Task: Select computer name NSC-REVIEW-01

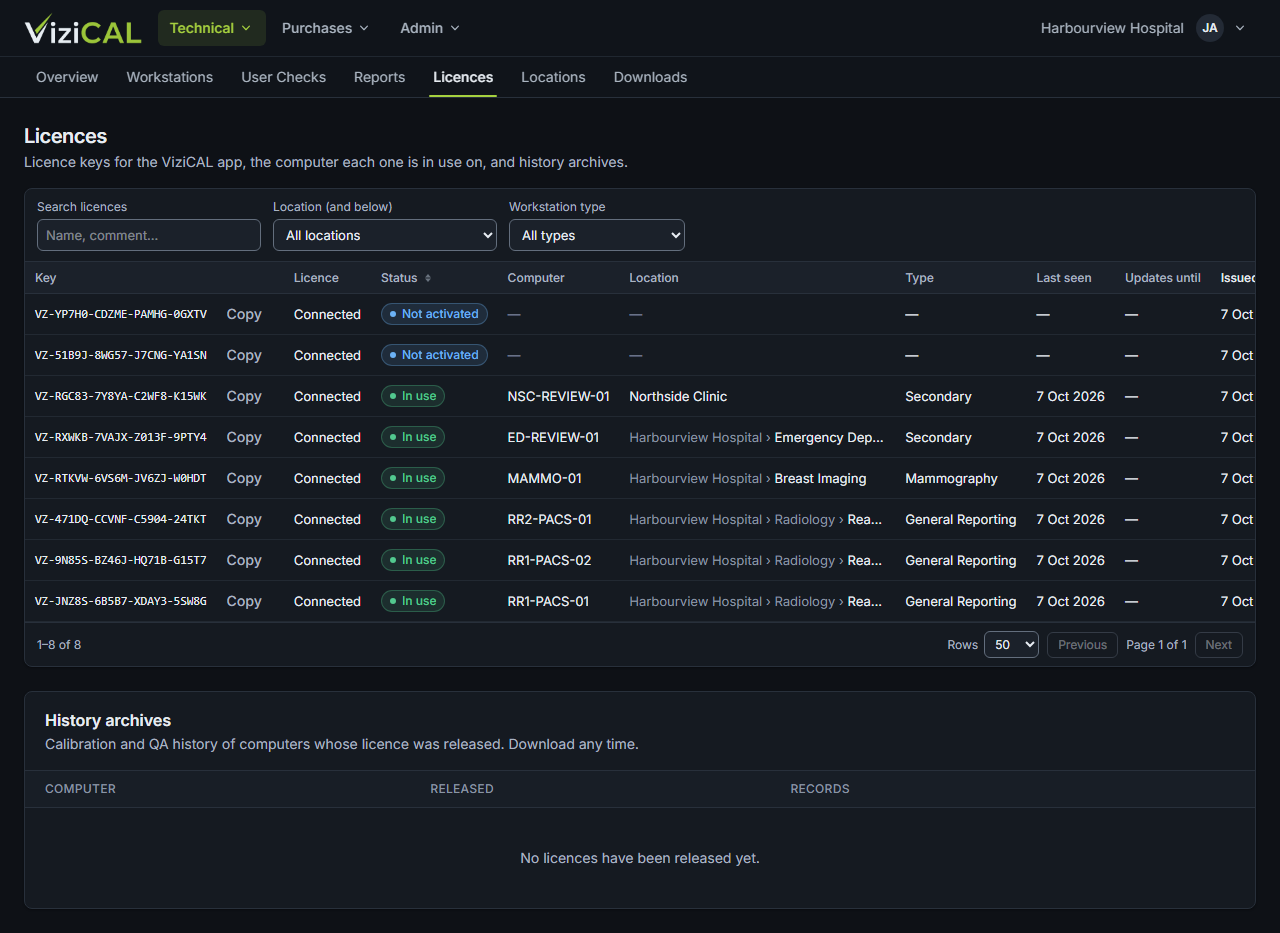Action: 559,396
